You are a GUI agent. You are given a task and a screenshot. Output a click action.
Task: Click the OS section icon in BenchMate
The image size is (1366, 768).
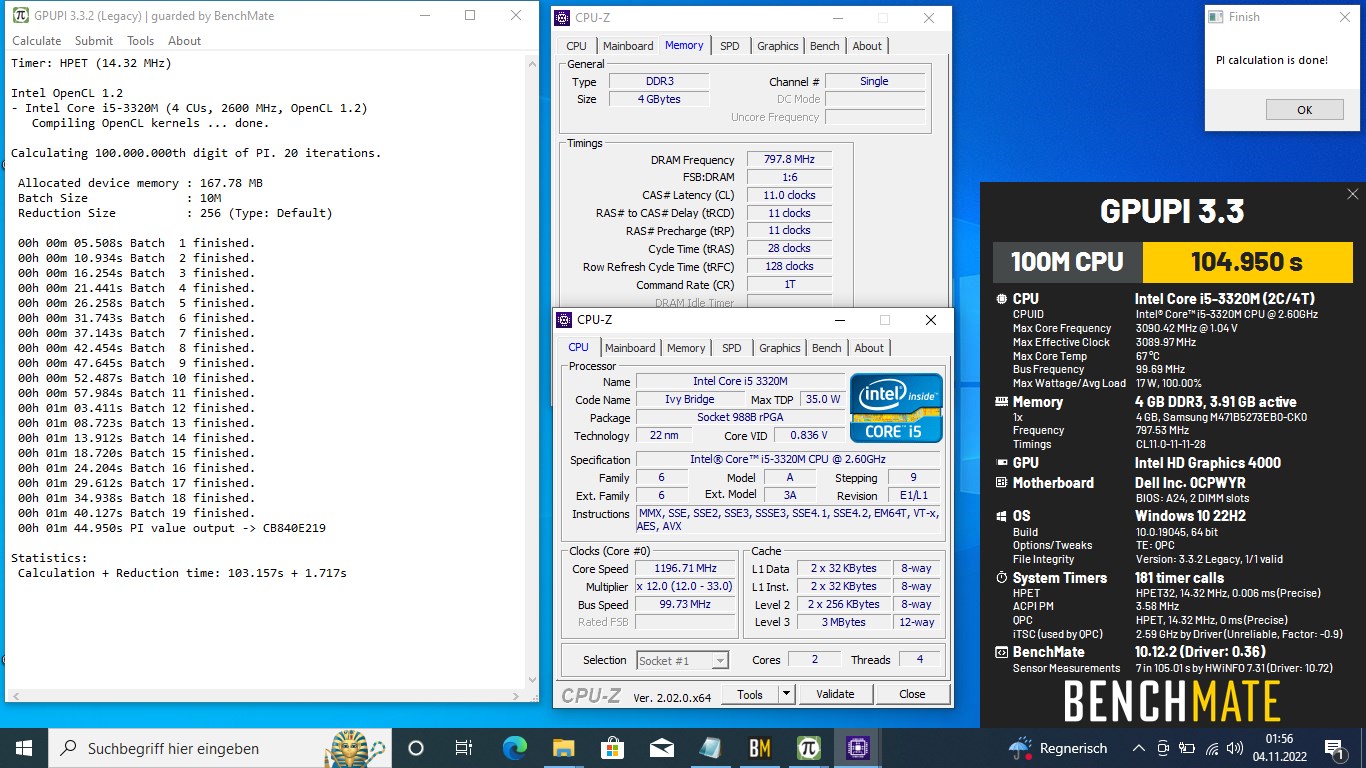pyautogui.click(x=1002, y=516)
